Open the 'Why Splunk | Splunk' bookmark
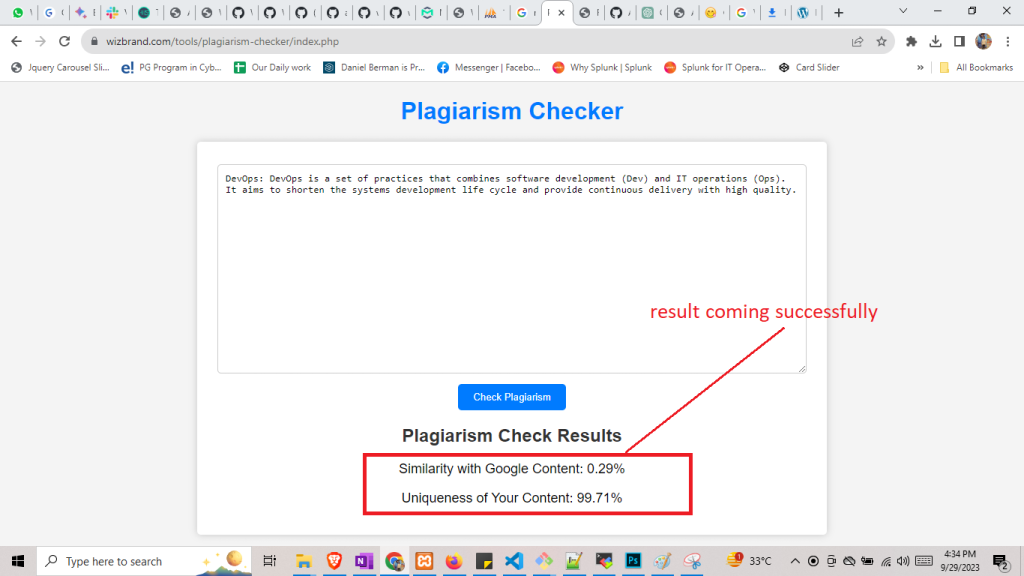This screenshot has width=1024, height=576. pyautogui.click(x=602, y=68)
